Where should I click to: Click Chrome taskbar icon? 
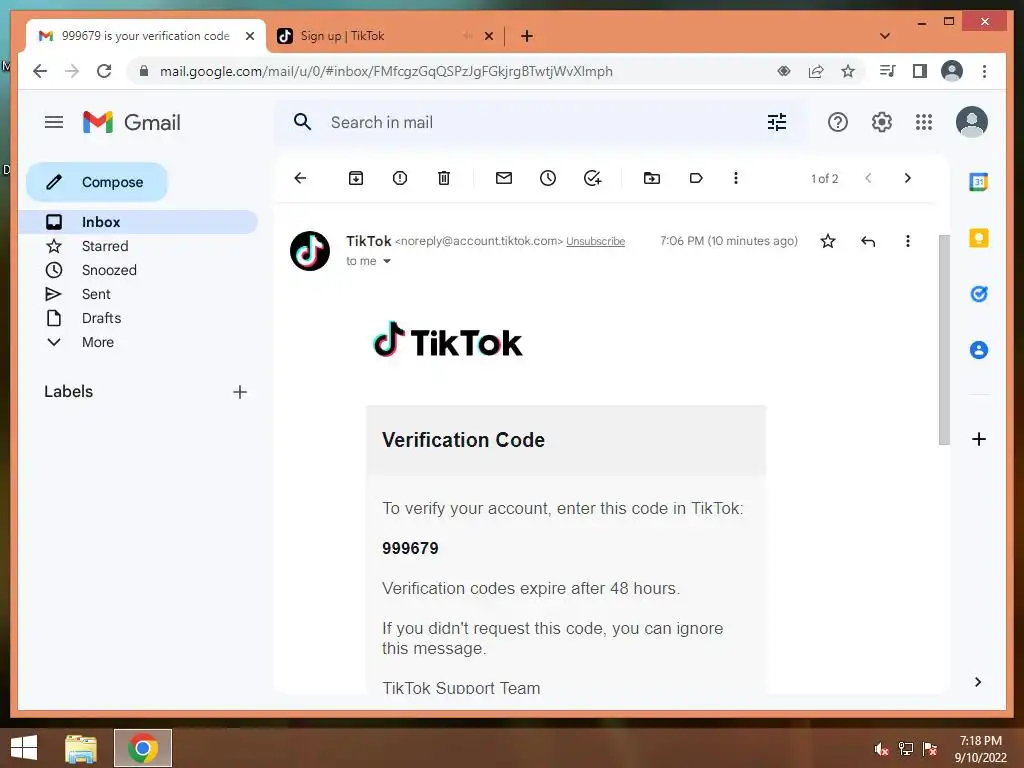click(x=143, y=748)
